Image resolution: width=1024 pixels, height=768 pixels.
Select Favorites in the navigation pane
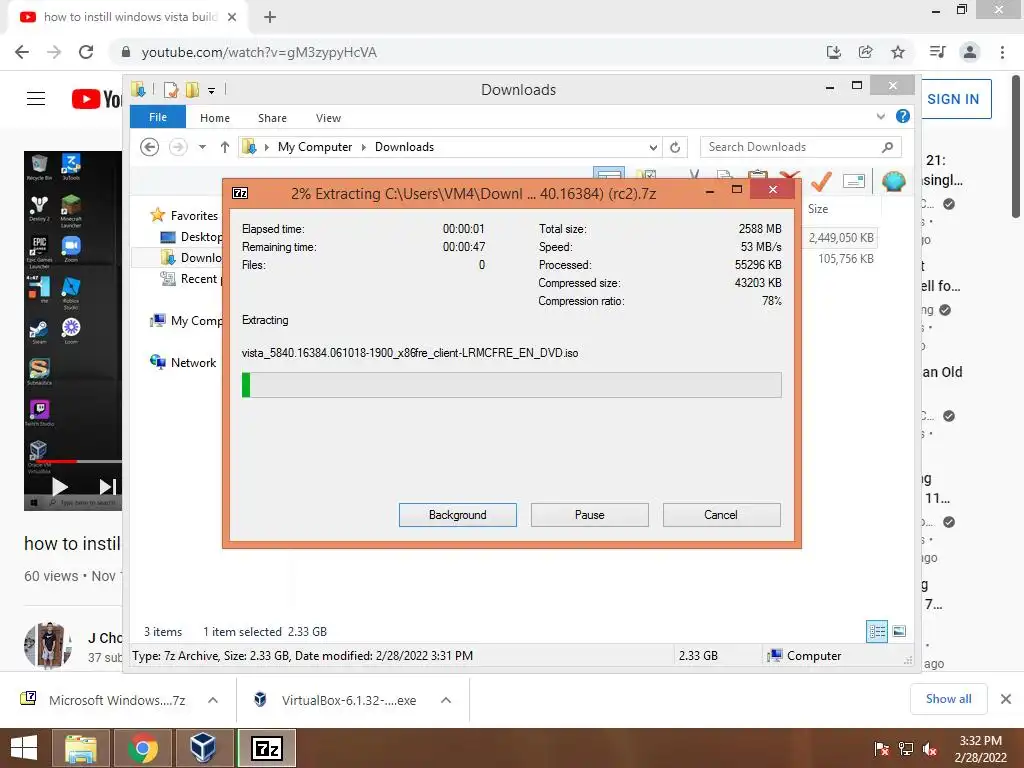point(194,216)
